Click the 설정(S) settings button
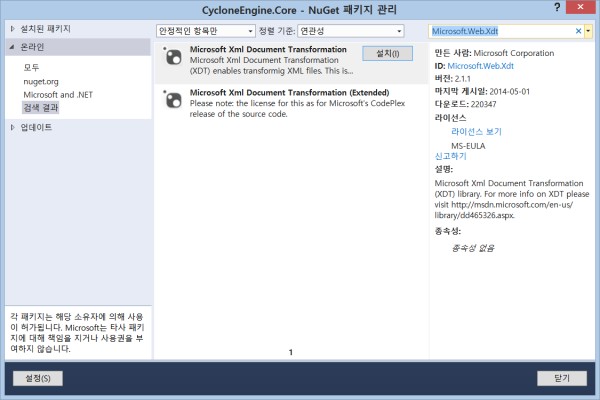 (38, 378)
